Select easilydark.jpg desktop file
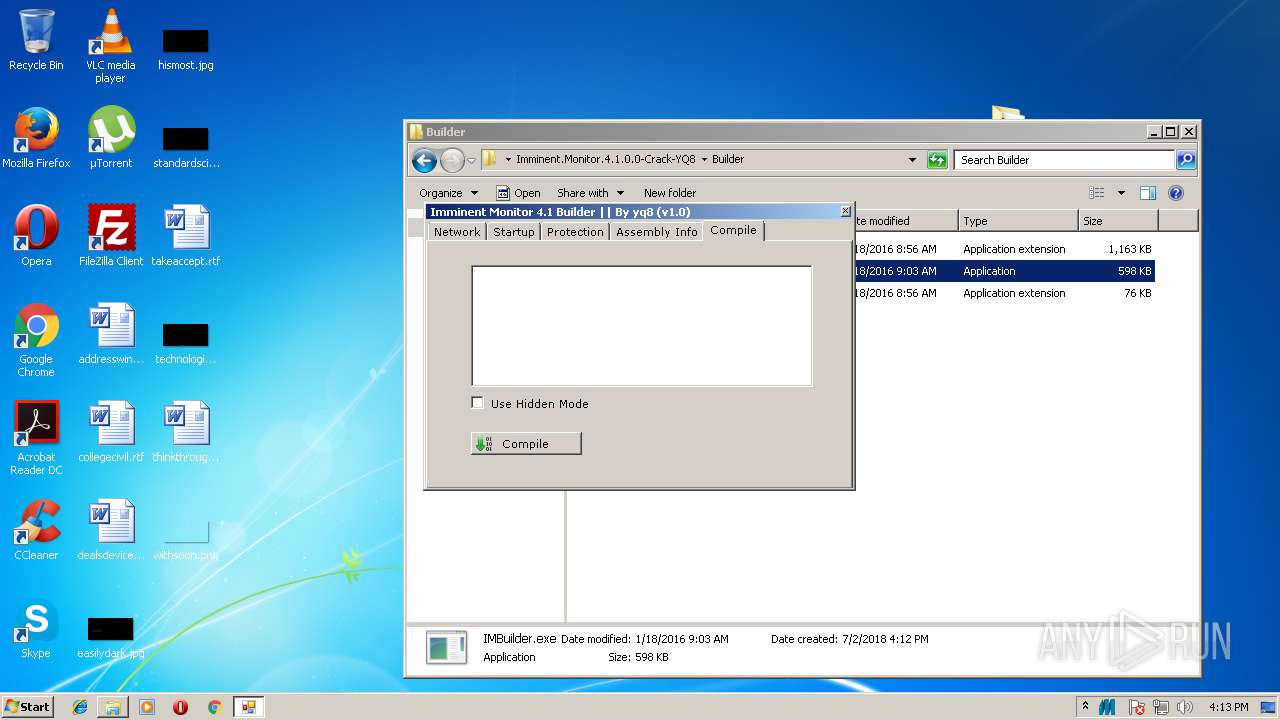The height and width of the screenshot is (720, 1280). (110, 638)
